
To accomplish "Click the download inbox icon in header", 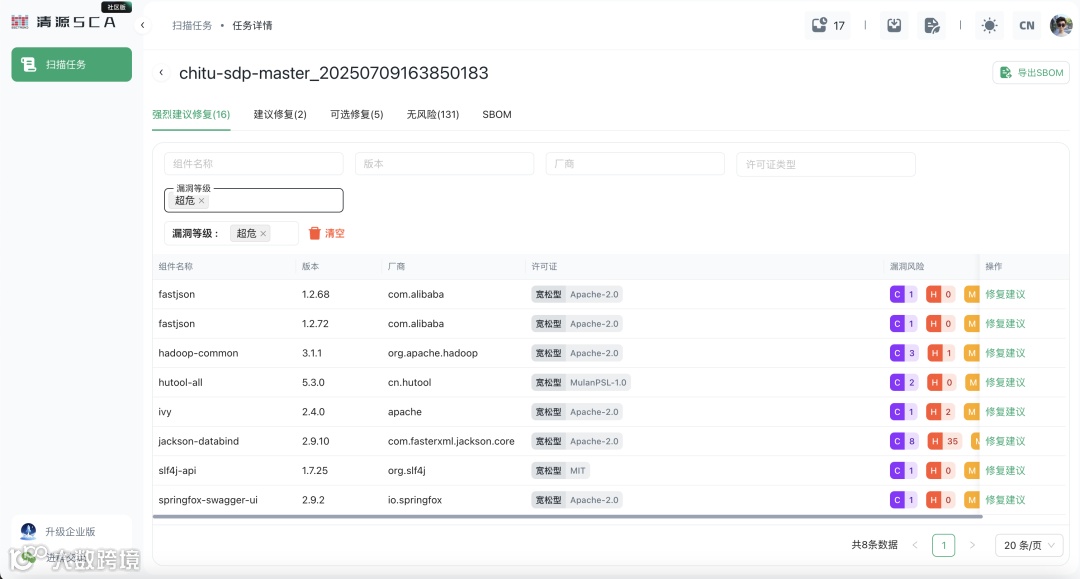I will pyautogui.click(x=894, y=25).
